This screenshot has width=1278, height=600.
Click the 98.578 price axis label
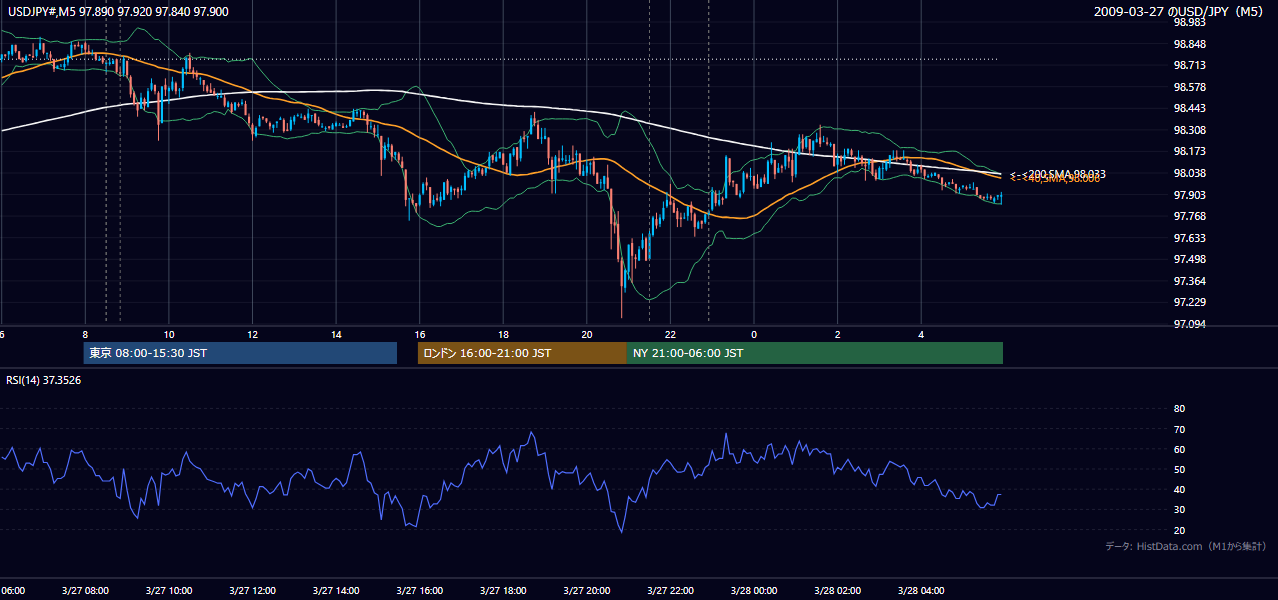1189,87
